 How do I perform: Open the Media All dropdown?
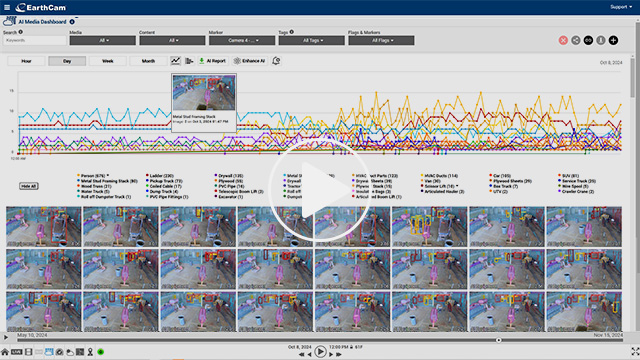coord(102,40)
